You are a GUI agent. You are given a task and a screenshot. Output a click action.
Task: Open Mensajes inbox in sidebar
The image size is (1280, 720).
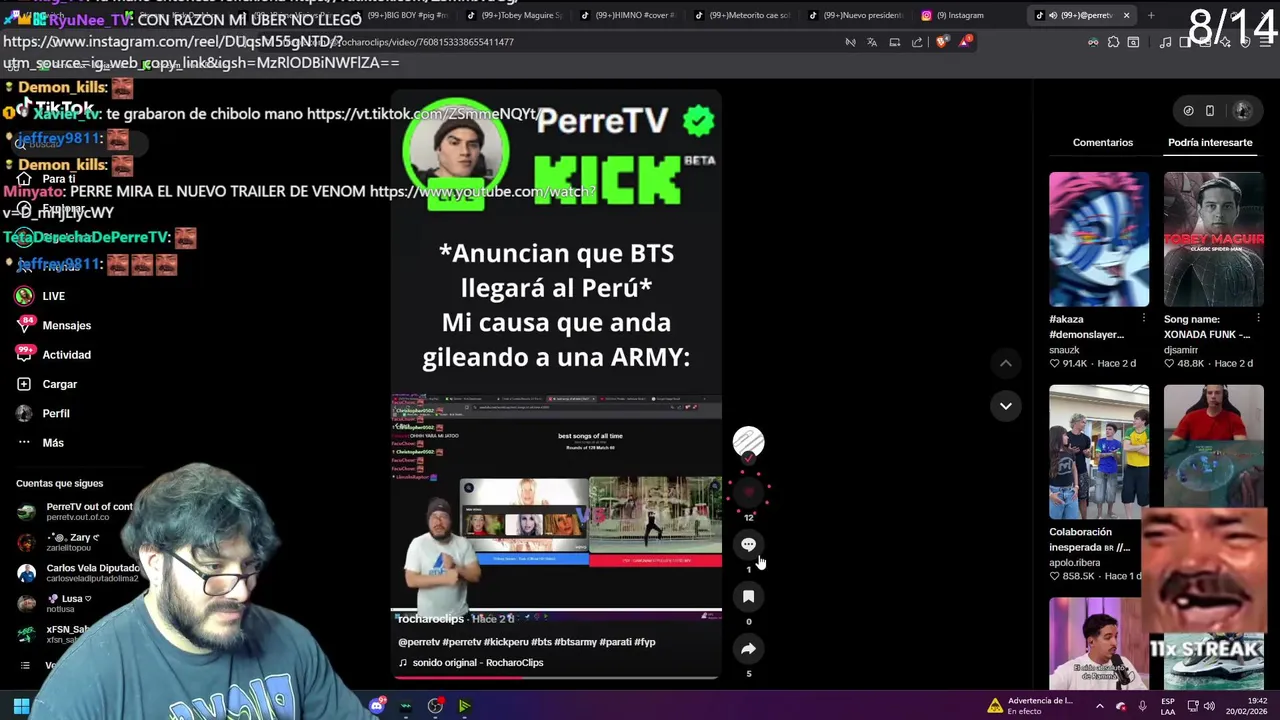[x=53, y=325]
